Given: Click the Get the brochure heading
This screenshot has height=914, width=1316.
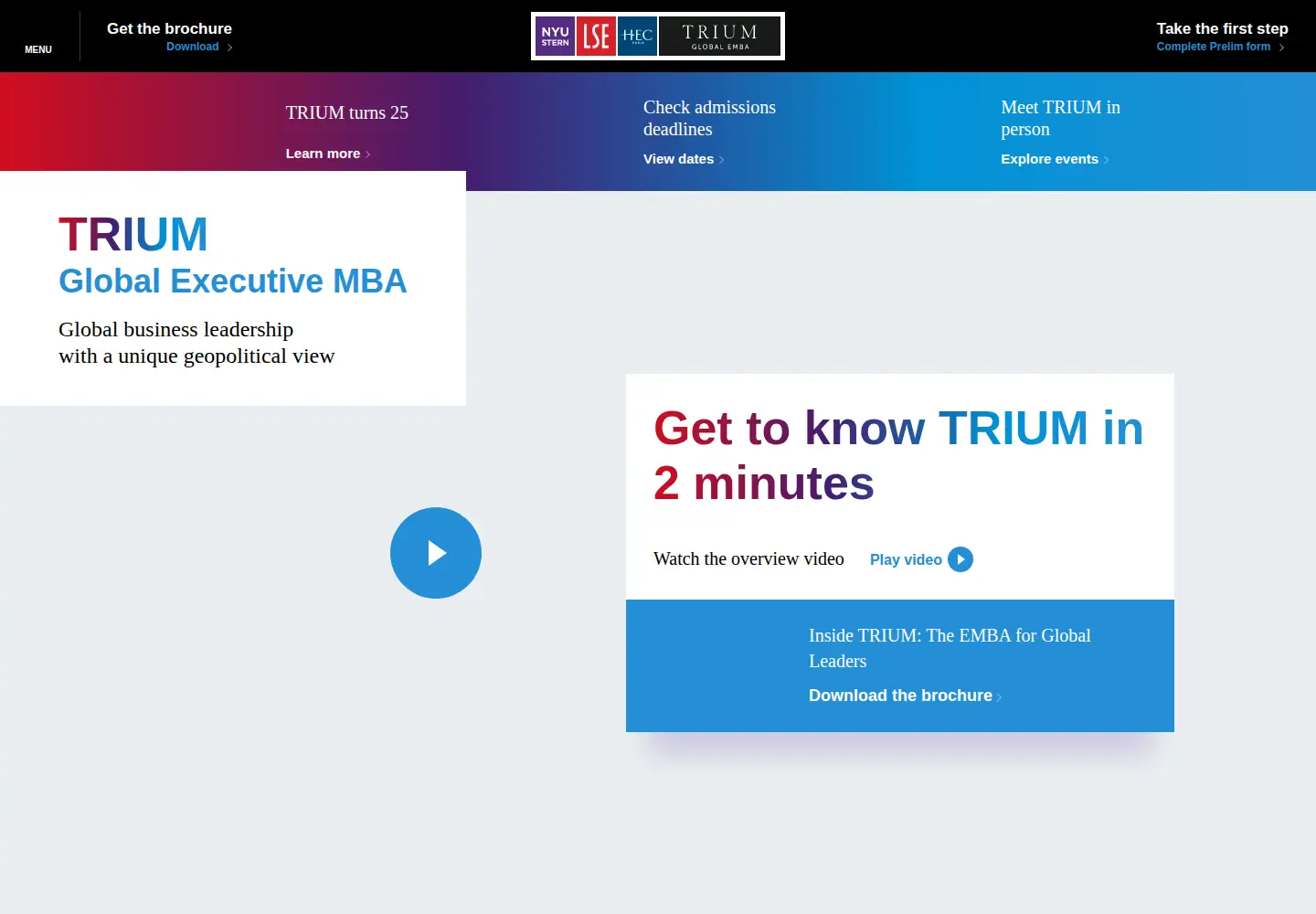Looking at the screenshot, I should [x=169, y=28].
